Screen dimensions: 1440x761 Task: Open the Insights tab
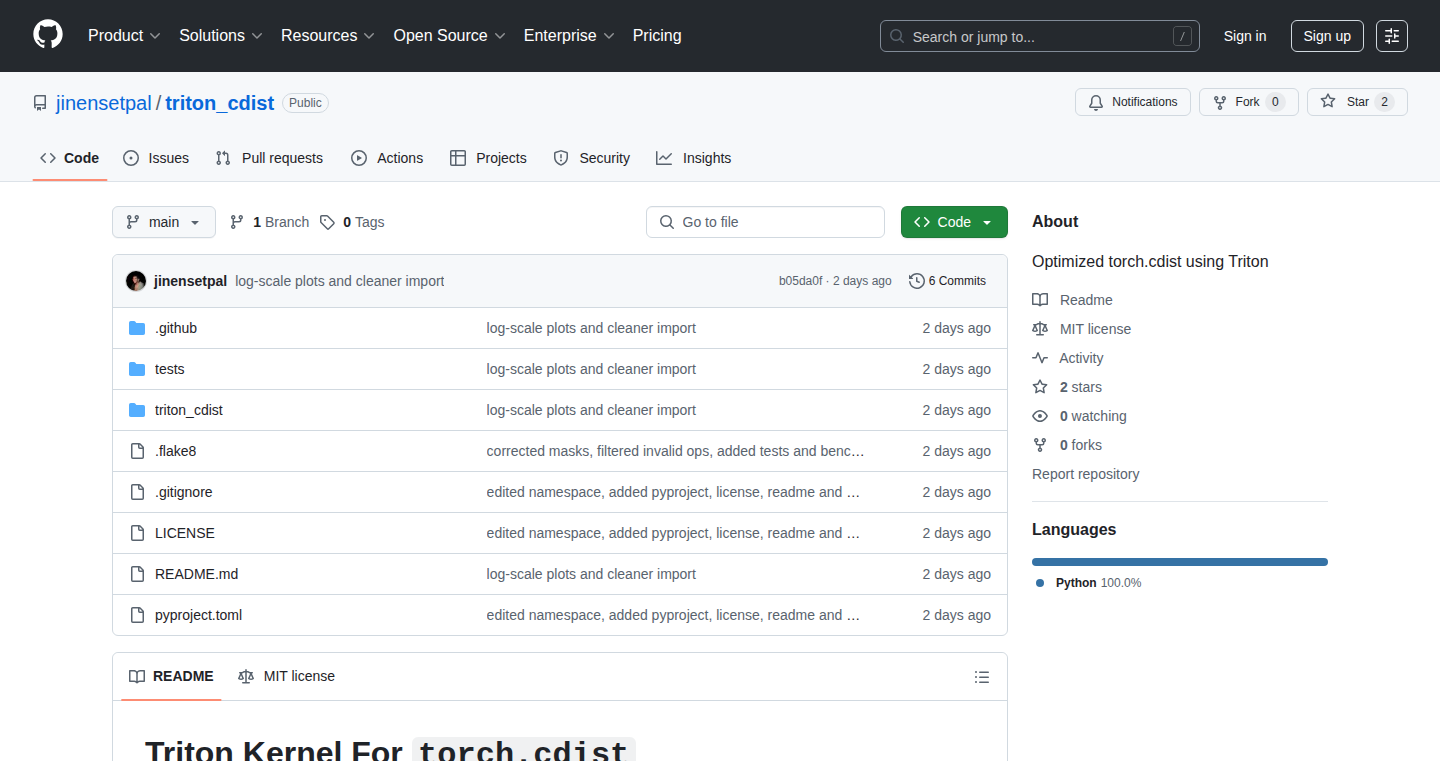(694, 158)
